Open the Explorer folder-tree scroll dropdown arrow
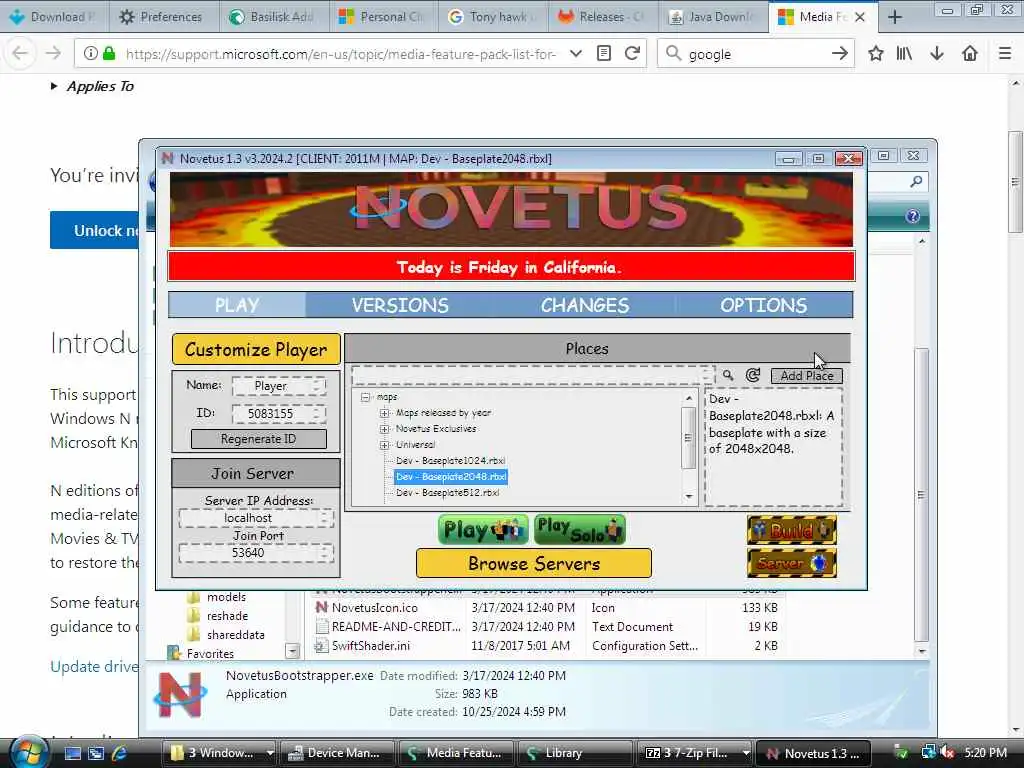Viewport: 1024px width, 768px height. (x=293, y=651)
